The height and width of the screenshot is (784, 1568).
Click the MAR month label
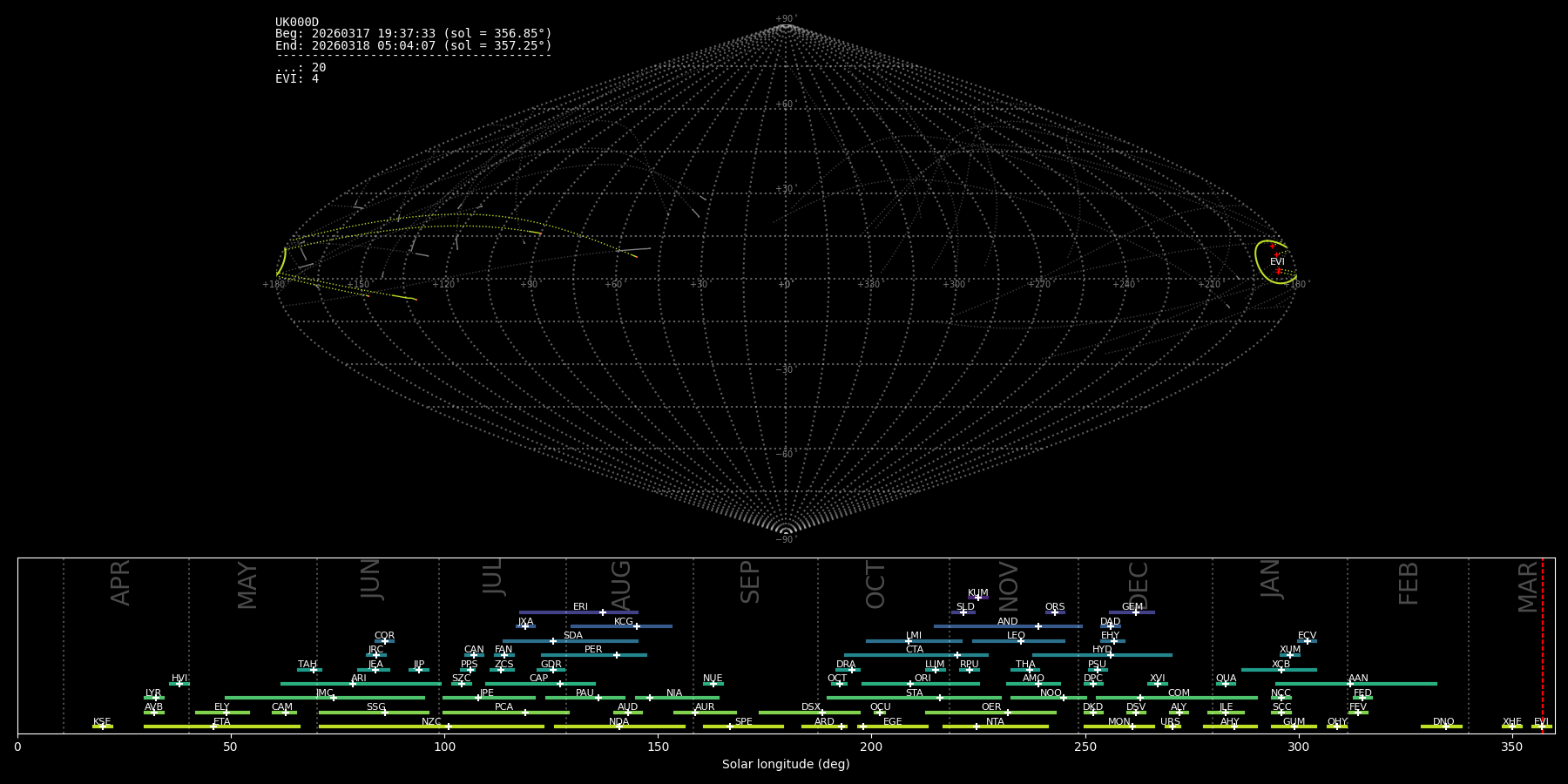point(1528,586)
